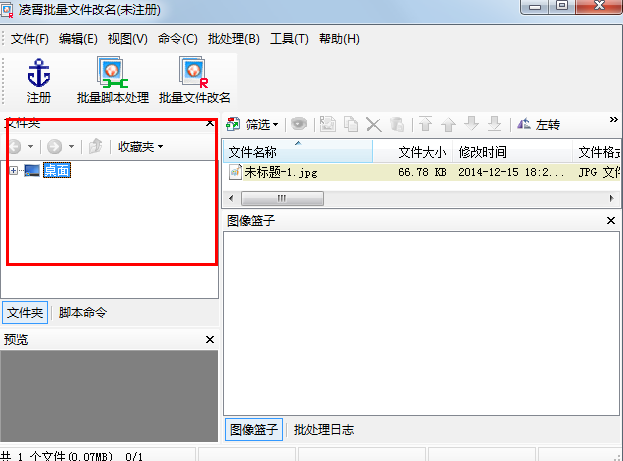
Task: Open the 视图(V) menu
Action: coord(128,39)
